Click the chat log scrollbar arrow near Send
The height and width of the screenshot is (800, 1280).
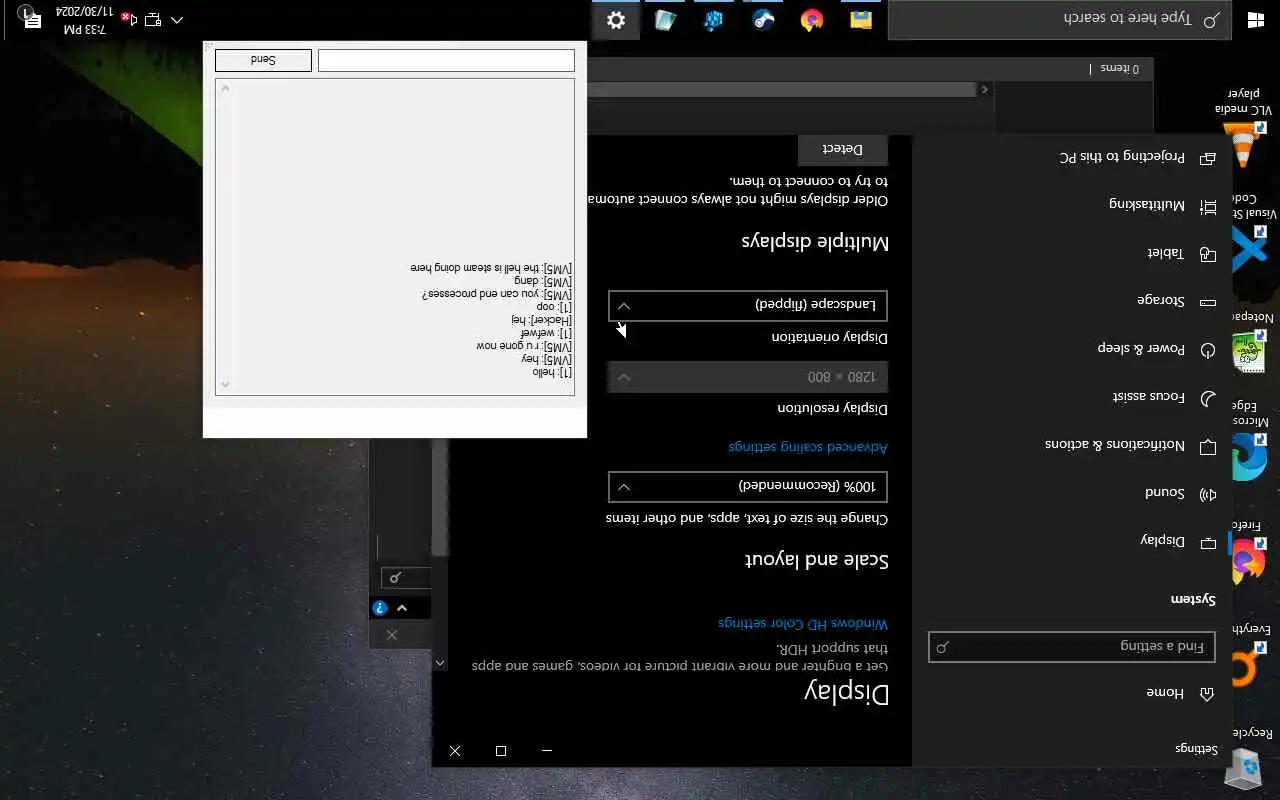pyautogui.click(x=225, y=88)
